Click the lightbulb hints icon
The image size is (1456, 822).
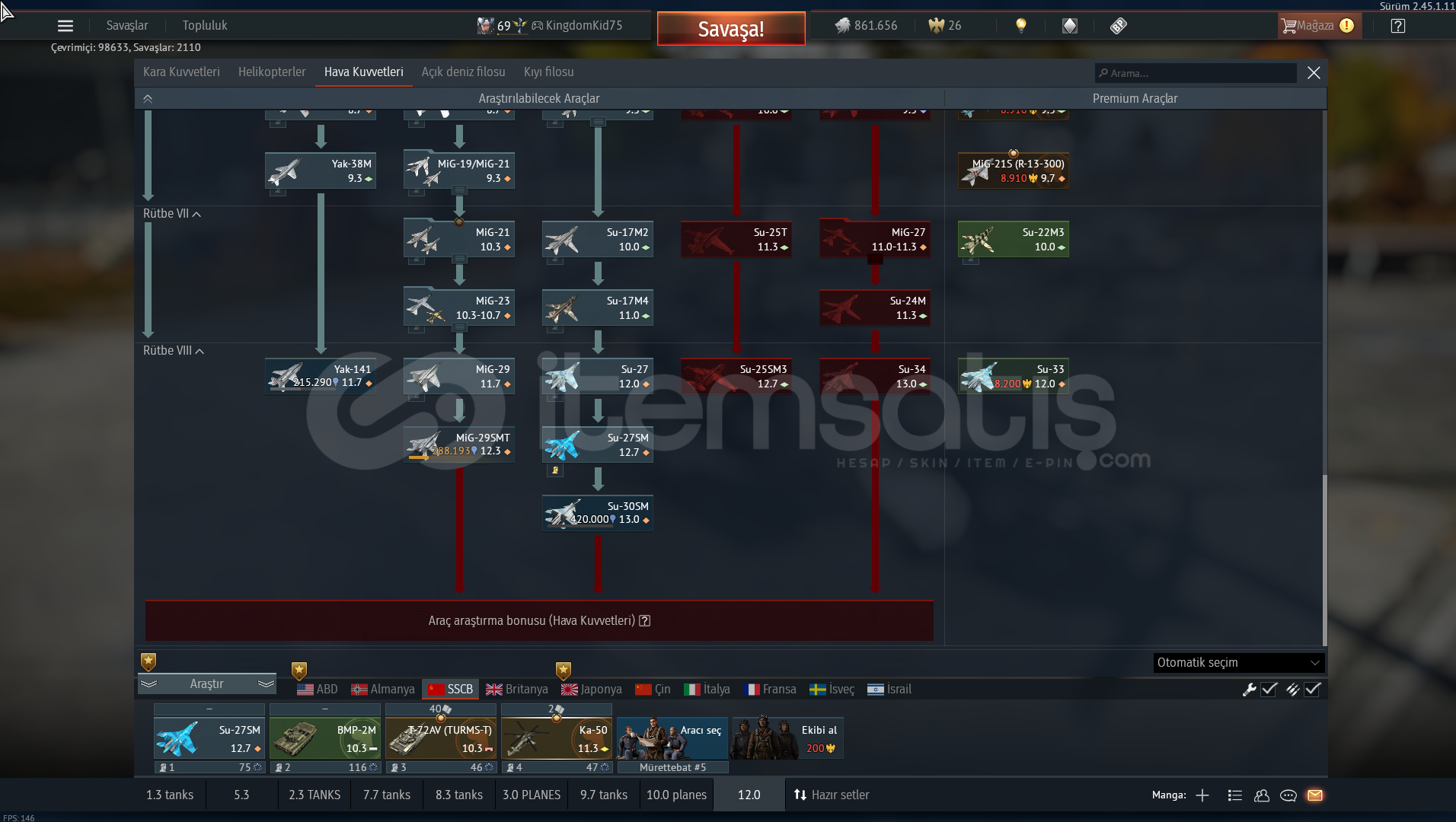1021,26
